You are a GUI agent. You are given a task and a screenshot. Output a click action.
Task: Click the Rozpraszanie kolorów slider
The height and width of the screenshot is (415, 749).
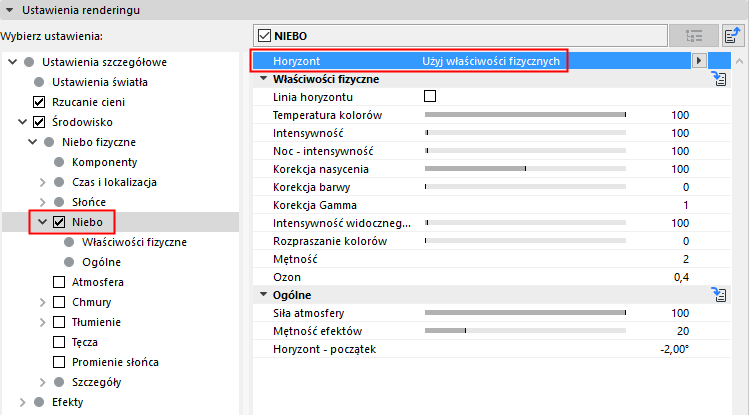[525, 241]
